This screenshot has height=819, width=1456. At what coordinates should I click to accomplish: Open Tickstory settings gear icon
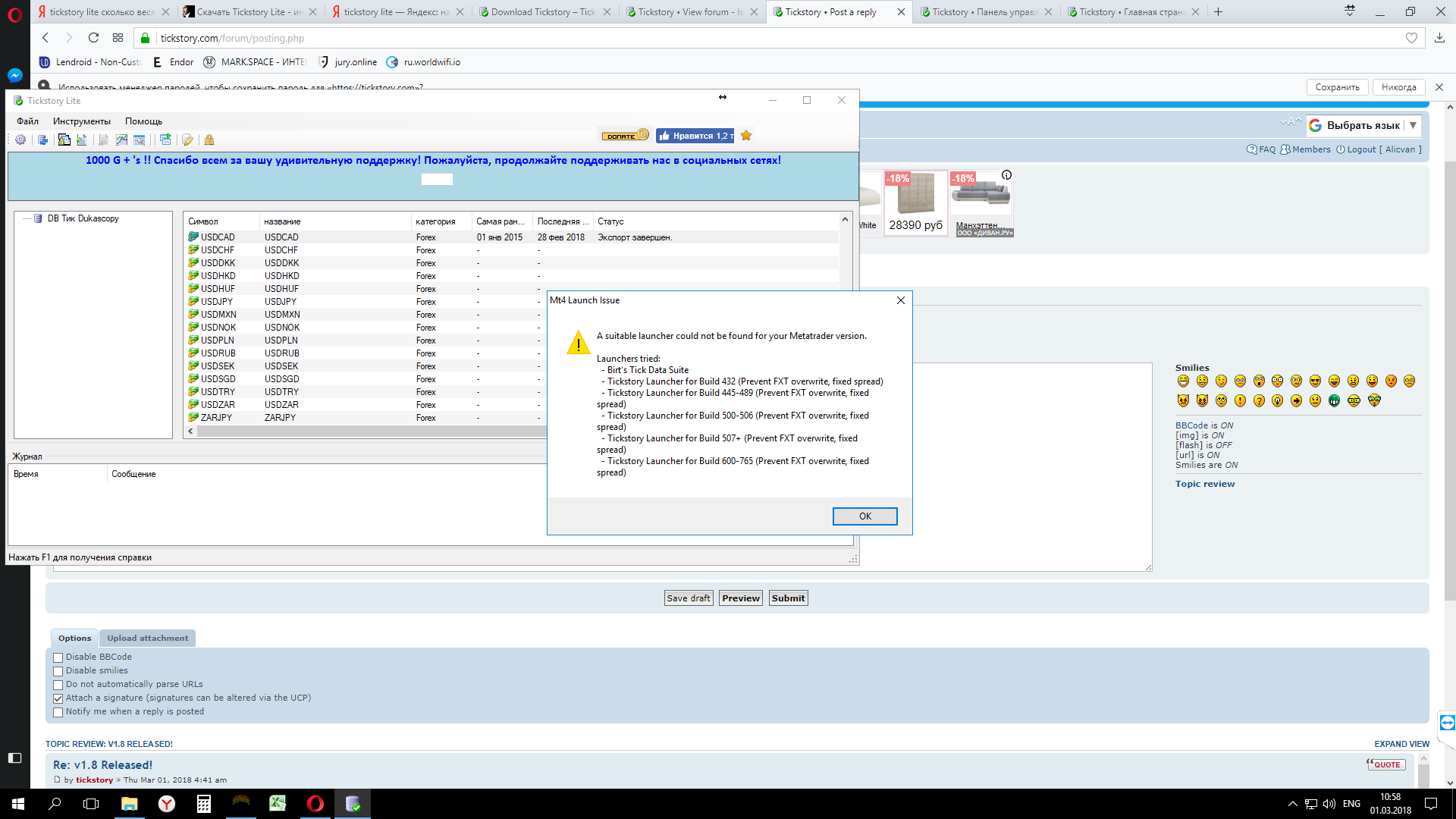(20, 140)
